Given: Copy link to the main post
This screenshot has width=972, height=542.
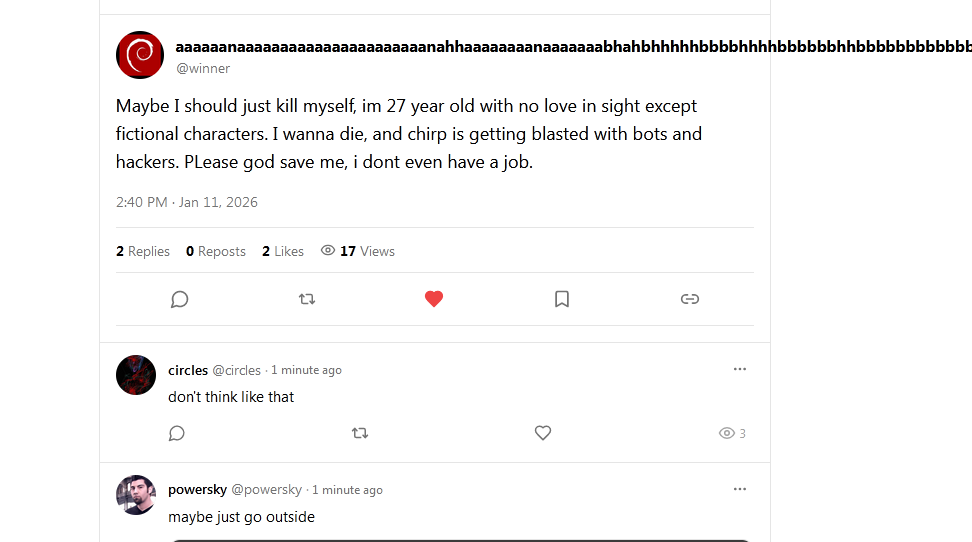Looking at the screenshot, I should [x=689, y=299].
